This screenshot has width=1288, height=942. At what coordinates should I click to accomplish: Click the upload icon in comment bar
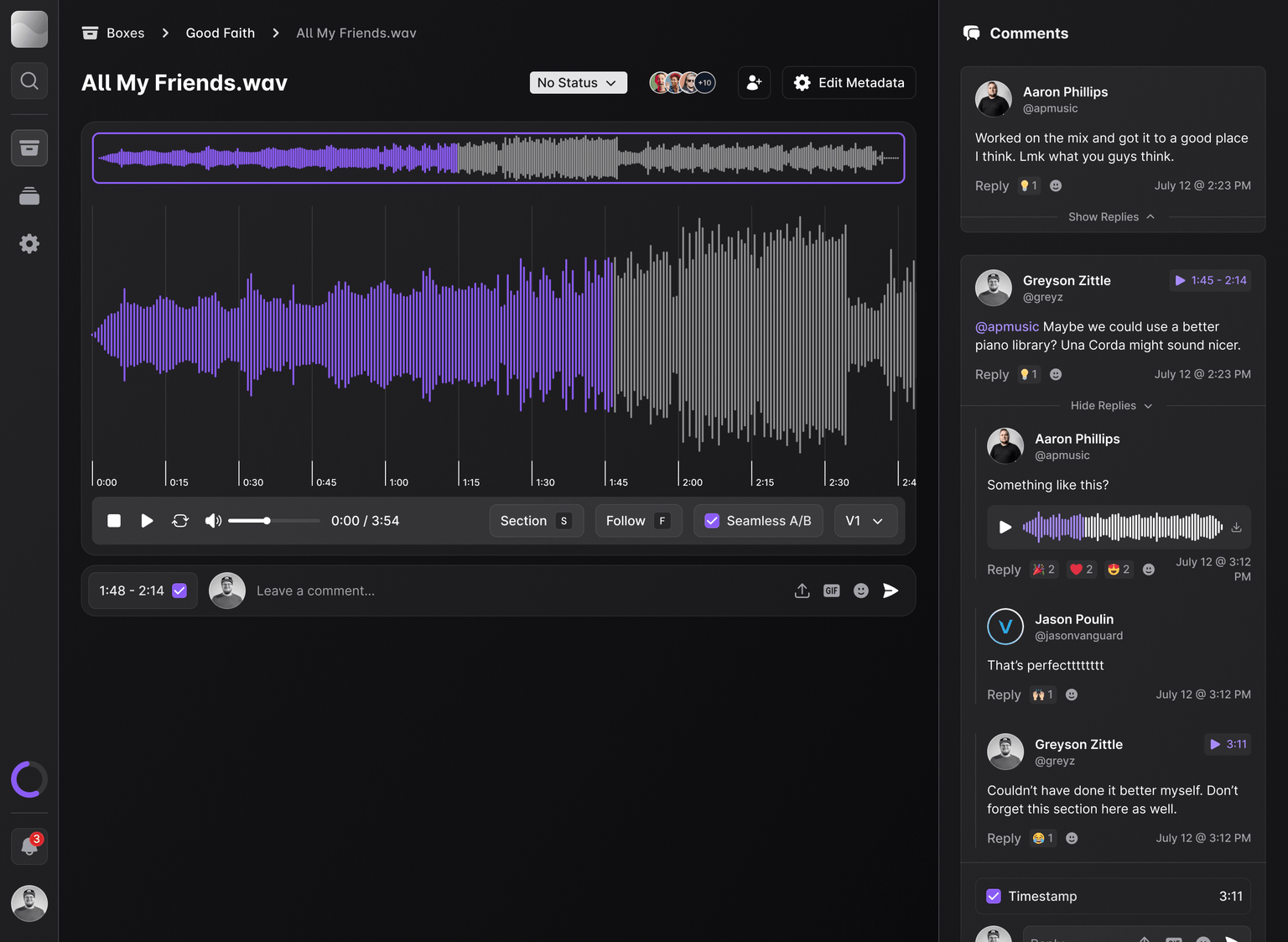coord(802,591)
